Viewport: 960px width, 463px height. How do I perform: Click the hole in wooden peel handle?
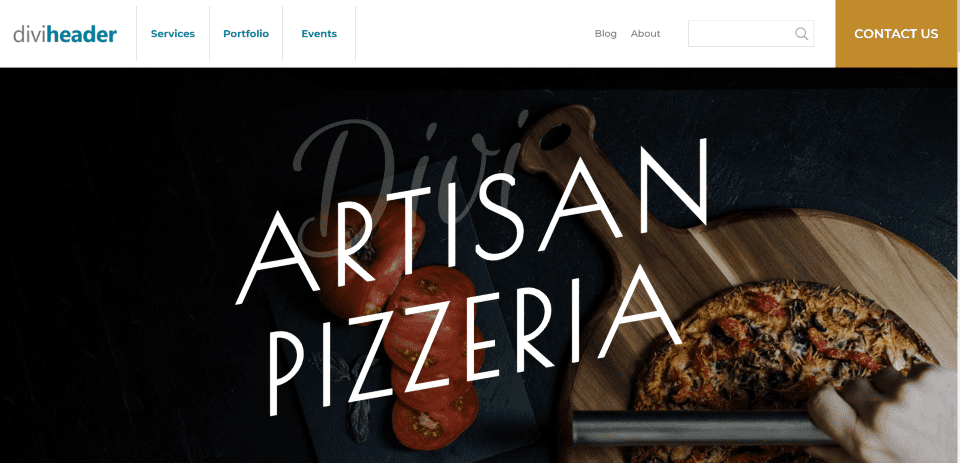(x=556, y=137)
